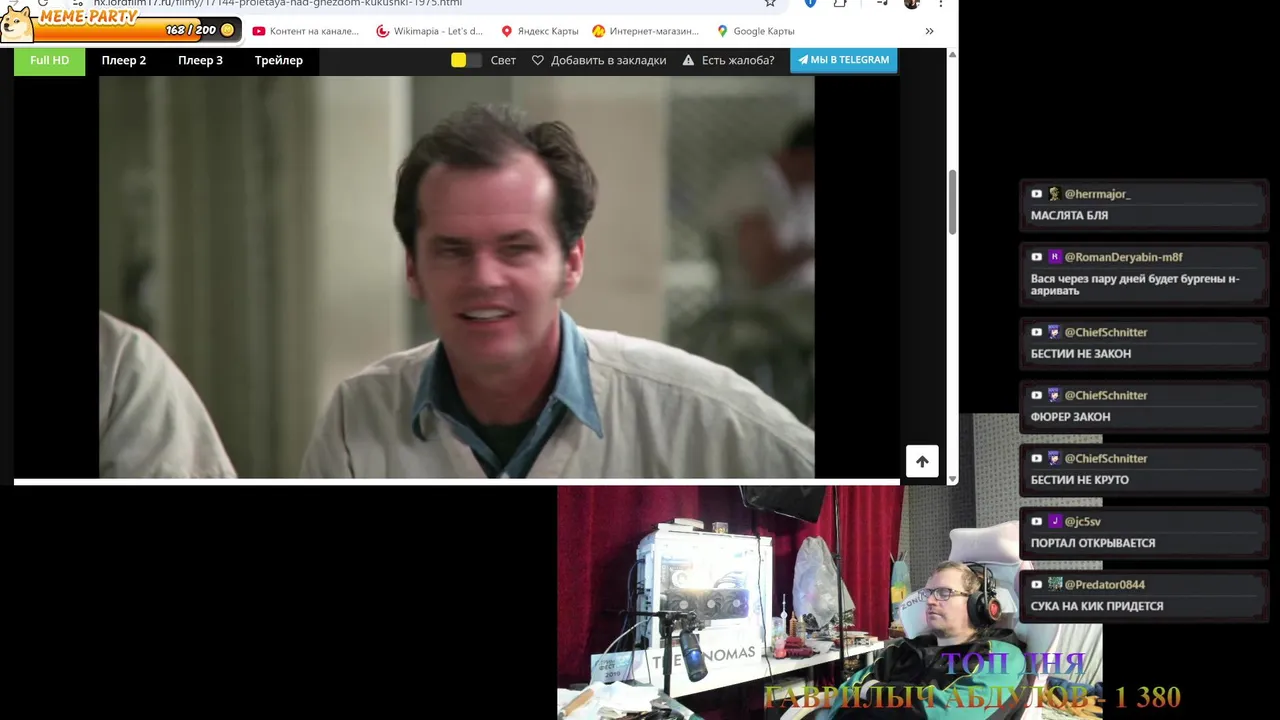Image resolution: width=1280 pixels, height=720 pixels.
Task: Expand the bookmarks overflow chevron
Action: [929, 31]
